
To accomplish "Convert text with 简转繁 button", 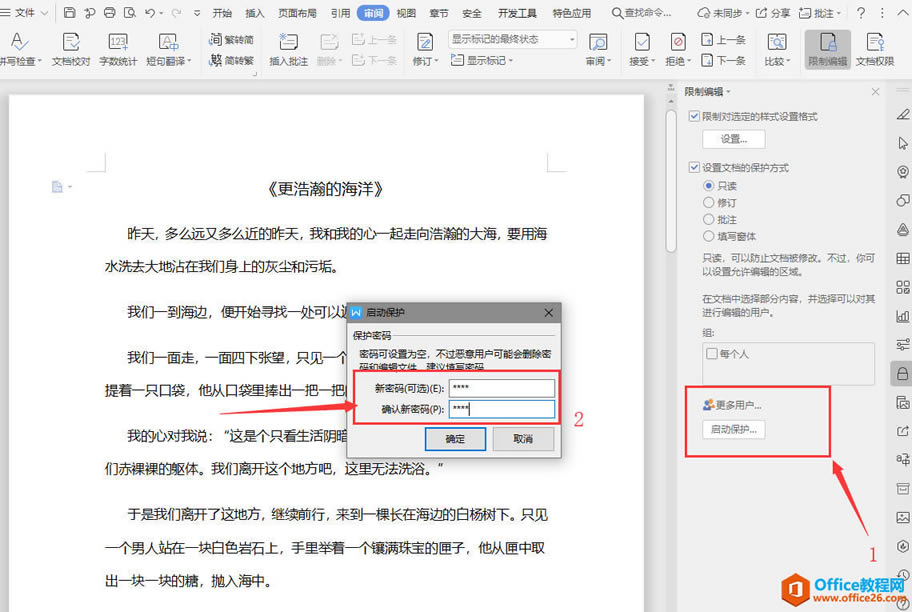I will pyautogui.click(x=231, y=60).
